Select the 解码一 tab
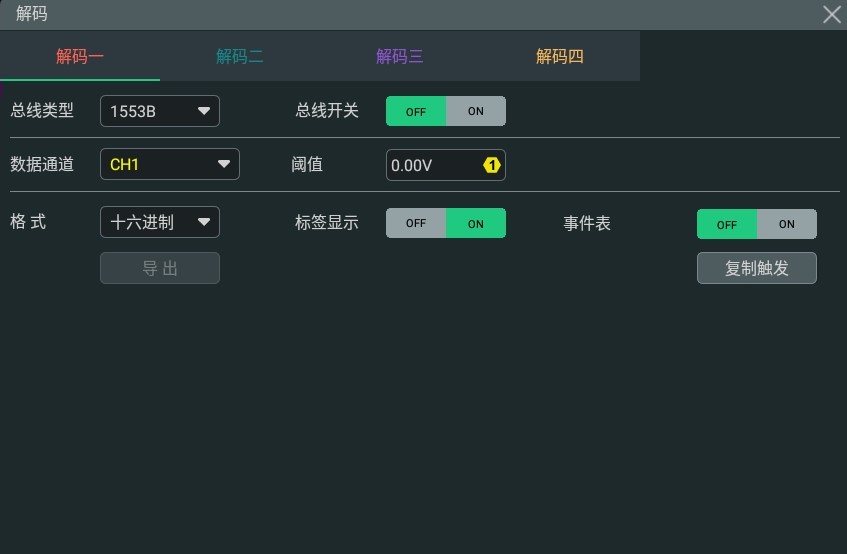The width and height of the screenshot is (847, 554). pyautogui.click(x=80, y=56)
